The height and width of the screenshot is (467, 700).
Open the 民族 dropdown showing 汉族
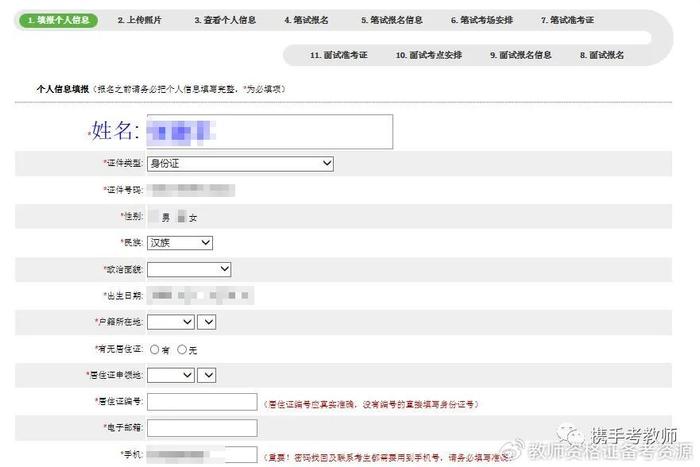(180, 242)
